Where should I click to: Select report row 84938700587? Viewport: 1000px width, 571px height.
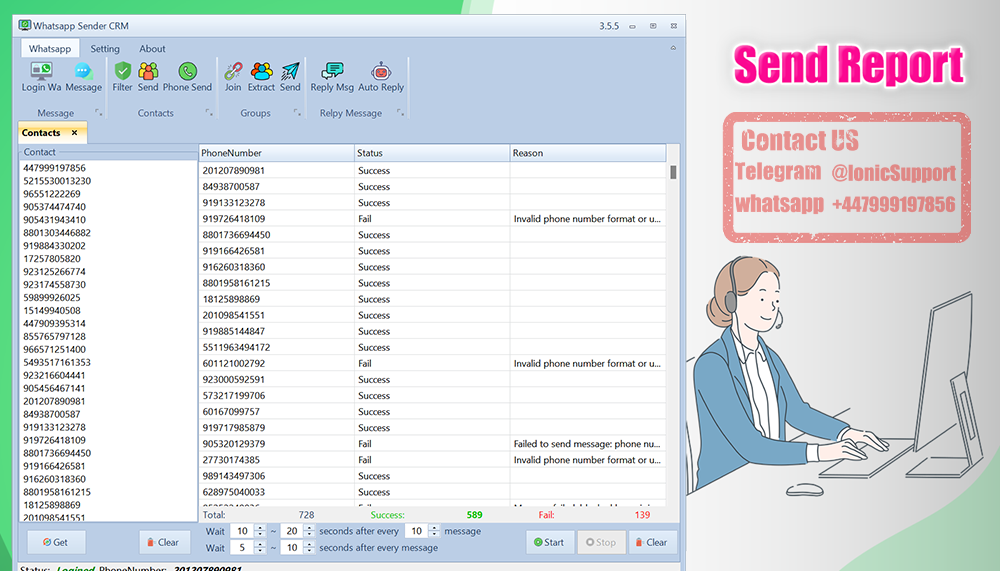(432, 186)
